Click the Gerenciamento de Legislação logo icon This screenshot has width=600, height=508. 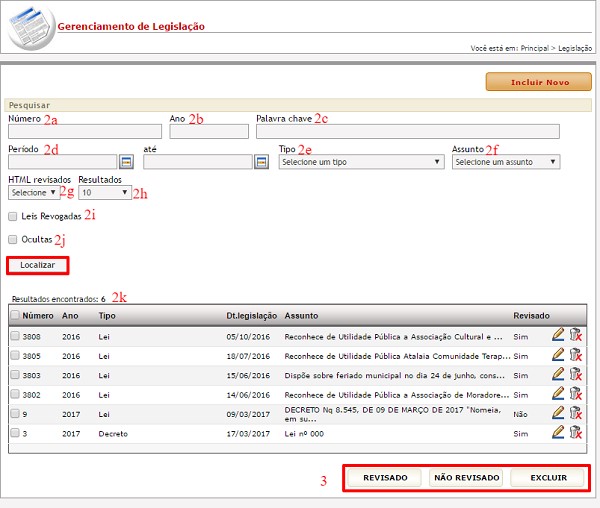pos(32,28)
